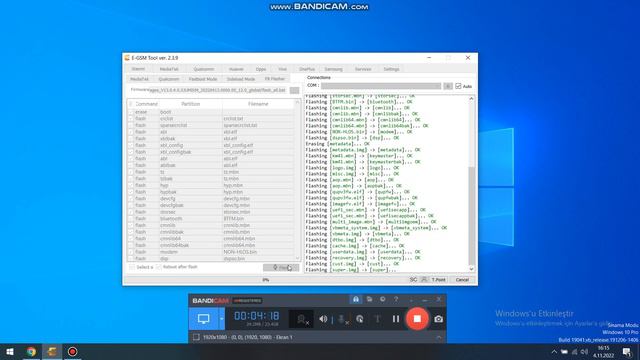Open E-GSM Tool taskbar icon

tap(52, 351)
